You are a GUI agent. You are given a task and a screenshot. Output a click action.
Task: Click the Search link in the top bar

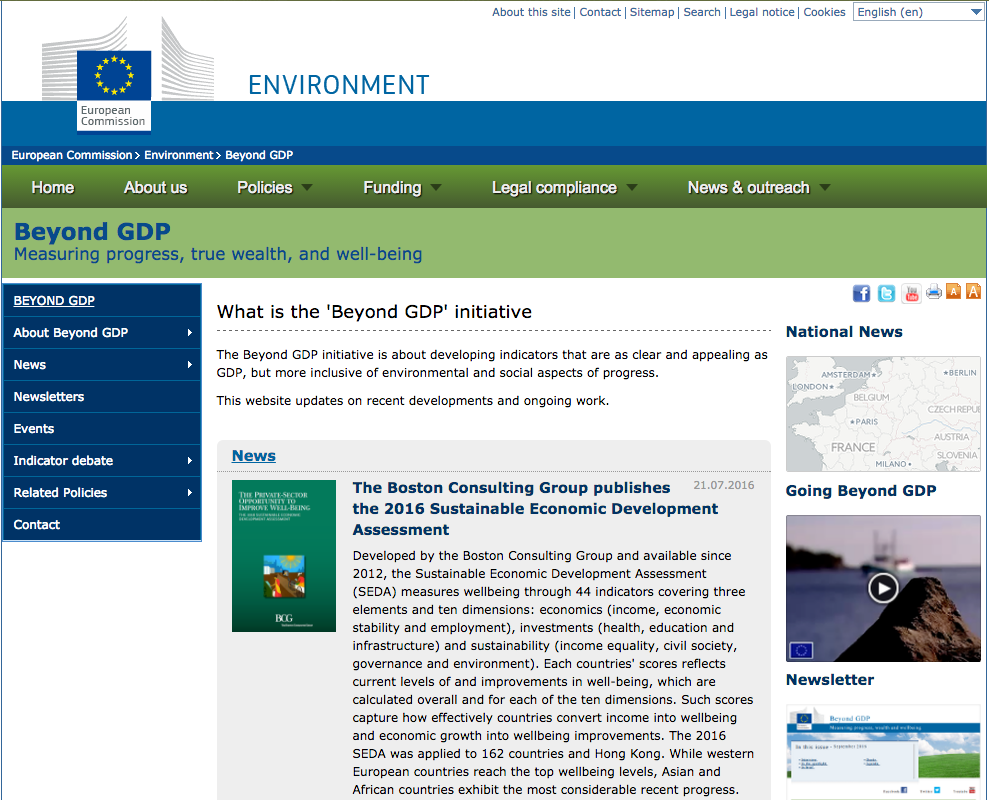[702, 12]
